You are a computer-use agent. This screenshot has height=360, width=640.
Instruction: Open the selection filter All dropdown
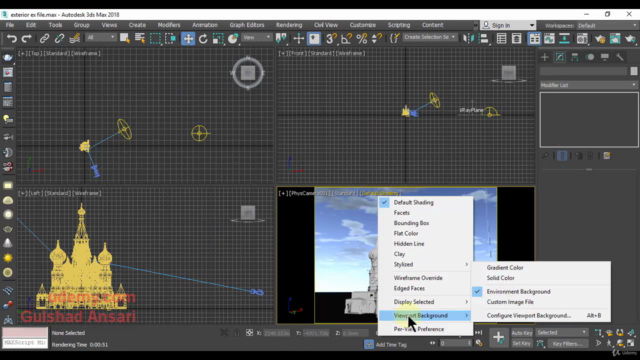coord(100,37)
